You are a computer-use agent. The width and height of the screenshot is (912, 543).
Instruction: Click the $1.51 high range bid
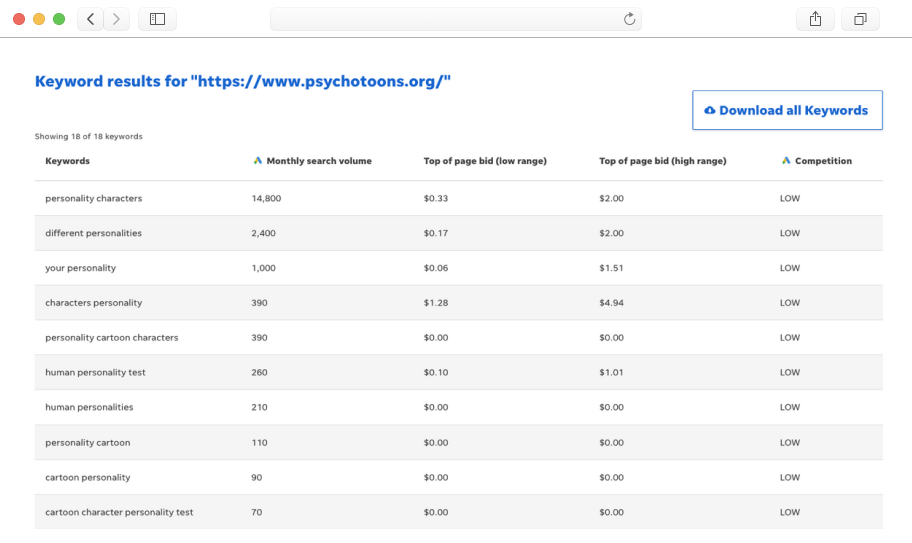pyautogui.click(x=611, y=268)
